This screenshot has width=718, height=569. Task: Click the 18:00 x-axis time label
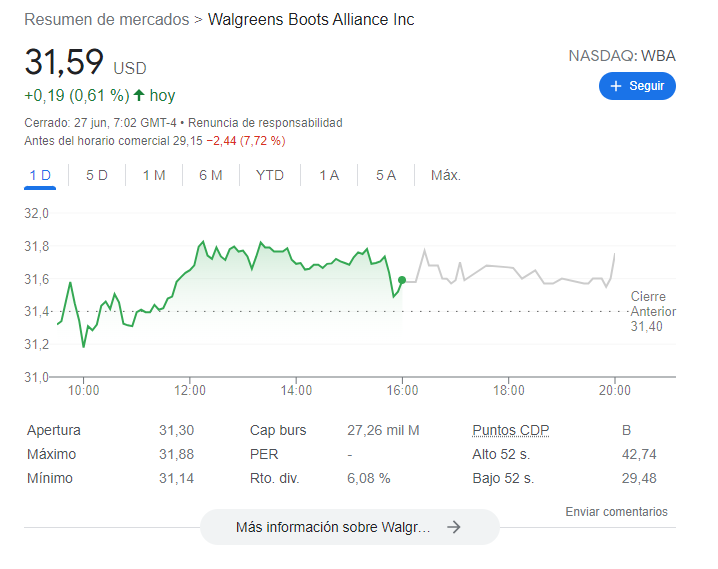[x=508, y=390]
